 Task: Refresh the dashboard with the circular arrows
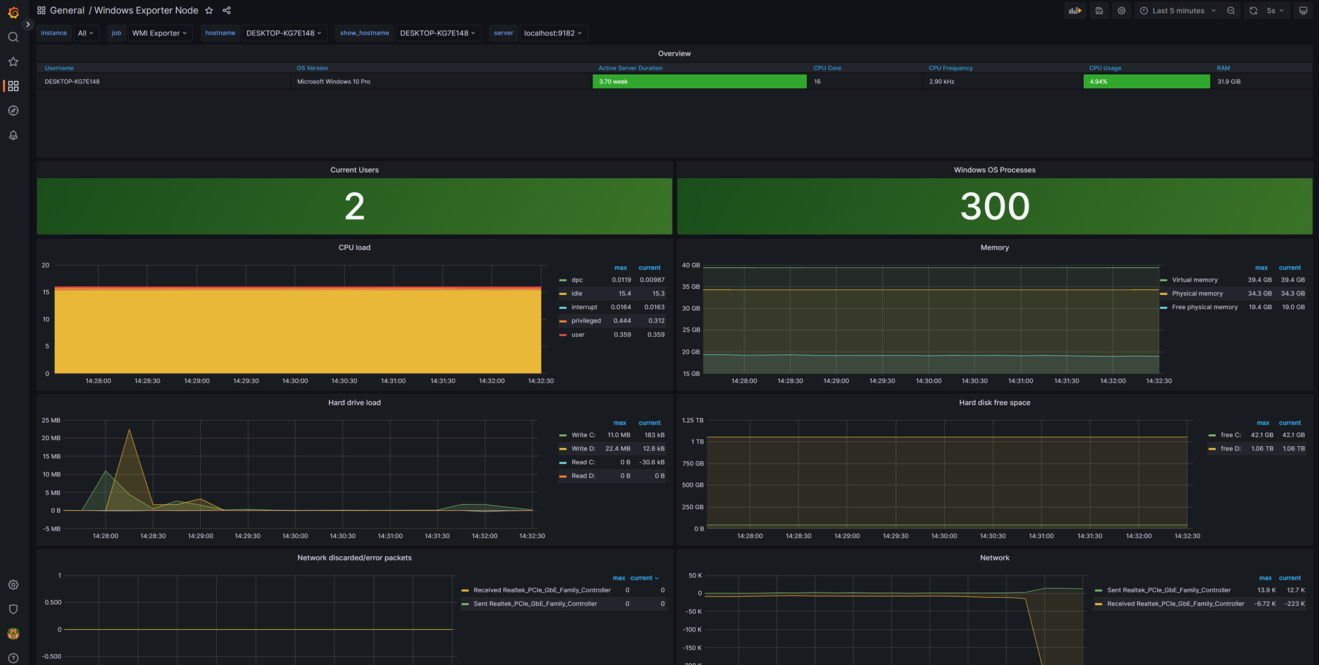(x=1253, y=11)
